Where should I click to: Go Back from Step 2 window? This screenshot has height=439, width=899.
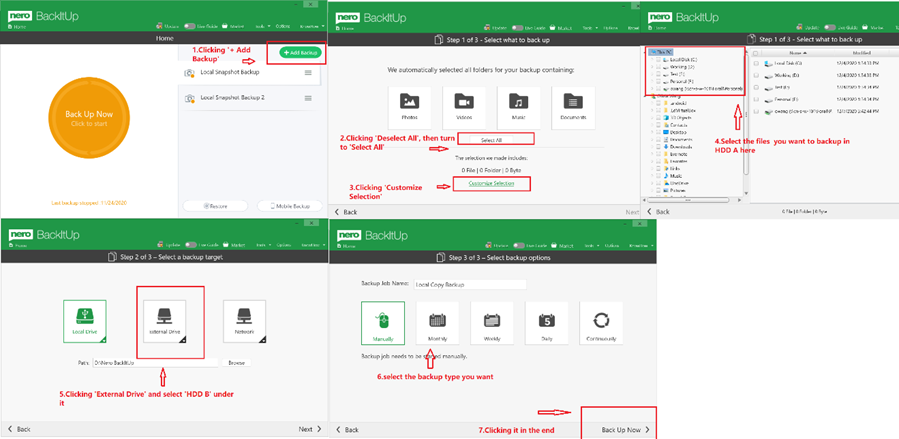tap(19, 429)
